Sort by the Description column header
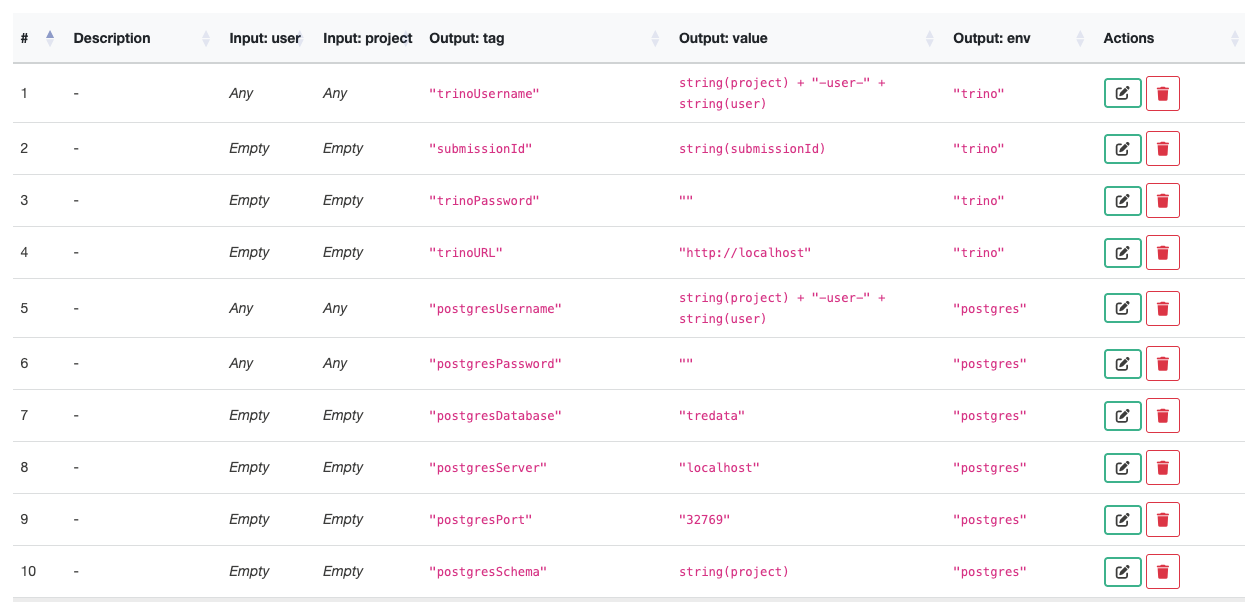 point(112,38)
